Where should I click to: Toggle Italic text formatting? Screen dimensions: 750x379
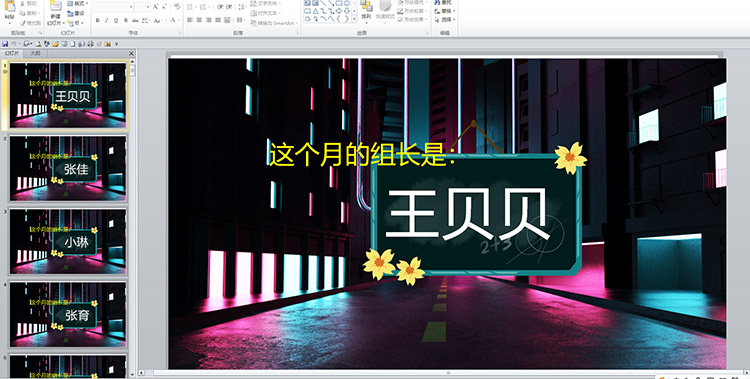coord(107,21)
